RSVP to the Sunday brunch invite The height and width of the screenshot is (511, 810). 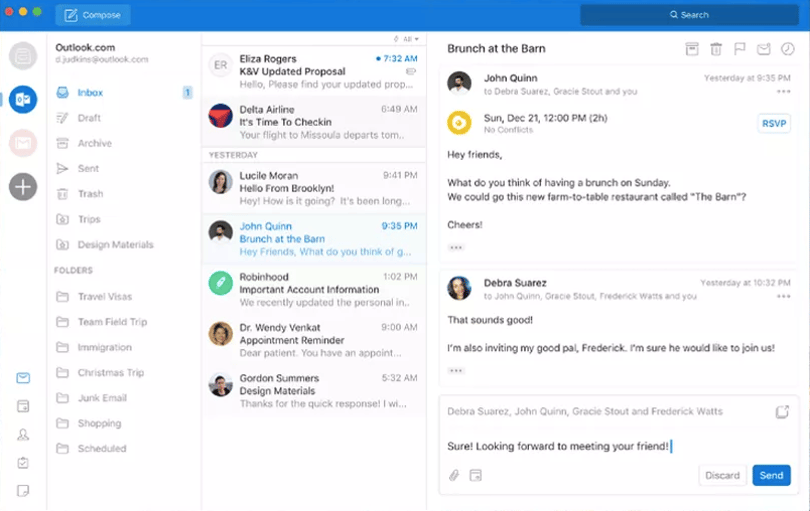pyautogui.click(x=774, y=123)
